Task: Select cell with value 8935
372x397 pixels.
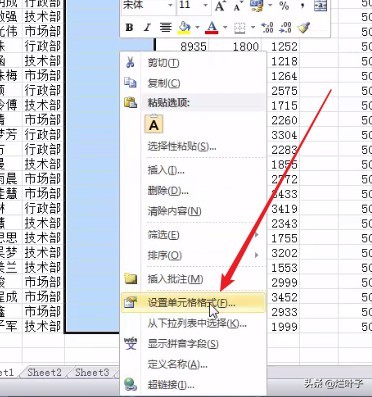Action: [193, 46]
